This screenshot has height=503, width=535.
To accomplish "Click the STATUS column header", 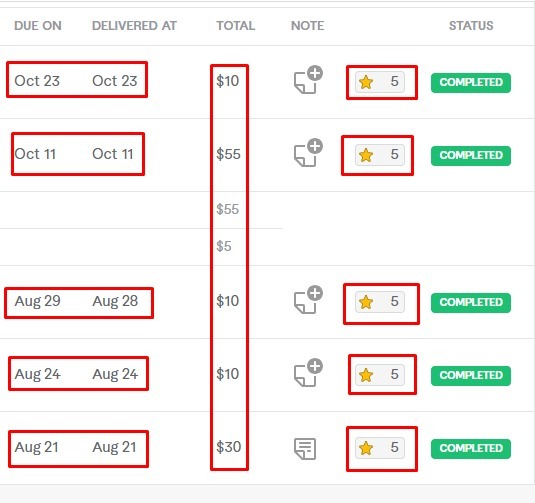I will pyautogui.click(x=471, y=26).
